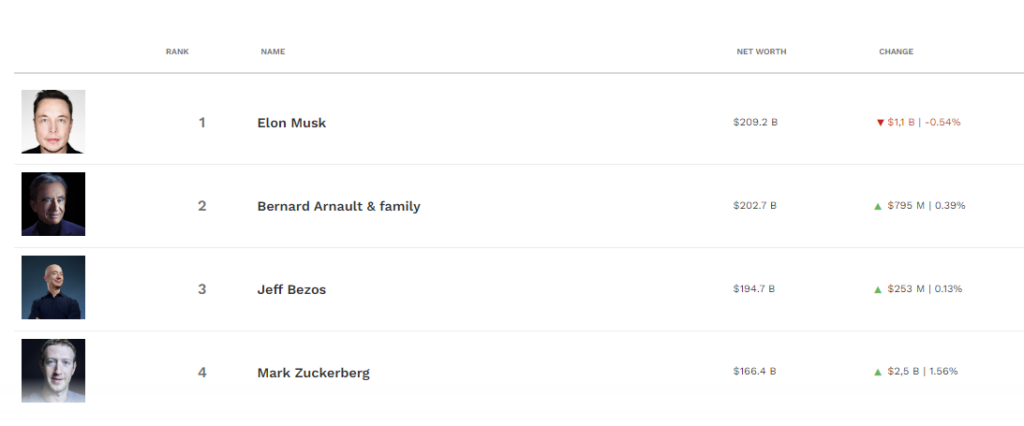The width and height of the screenshot is (1024, 426).
Task: Click the $202.7 B net worth value
Action: 755,205
